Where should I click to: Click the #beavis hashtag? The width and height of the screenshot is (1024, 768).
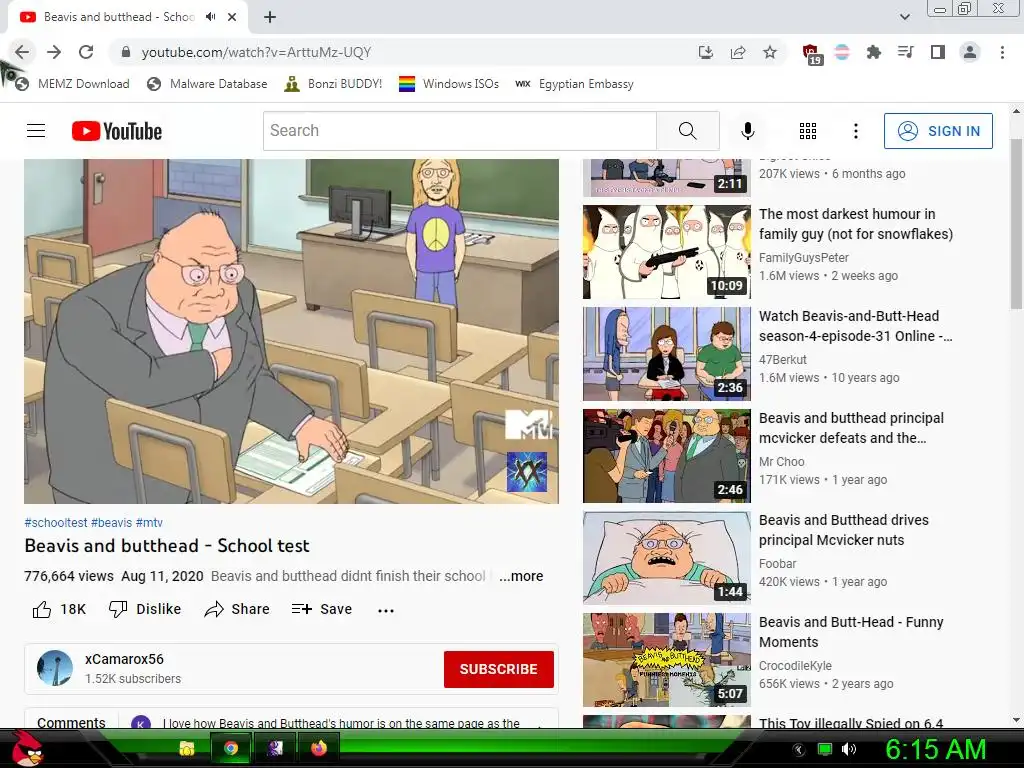click(111, 522)
